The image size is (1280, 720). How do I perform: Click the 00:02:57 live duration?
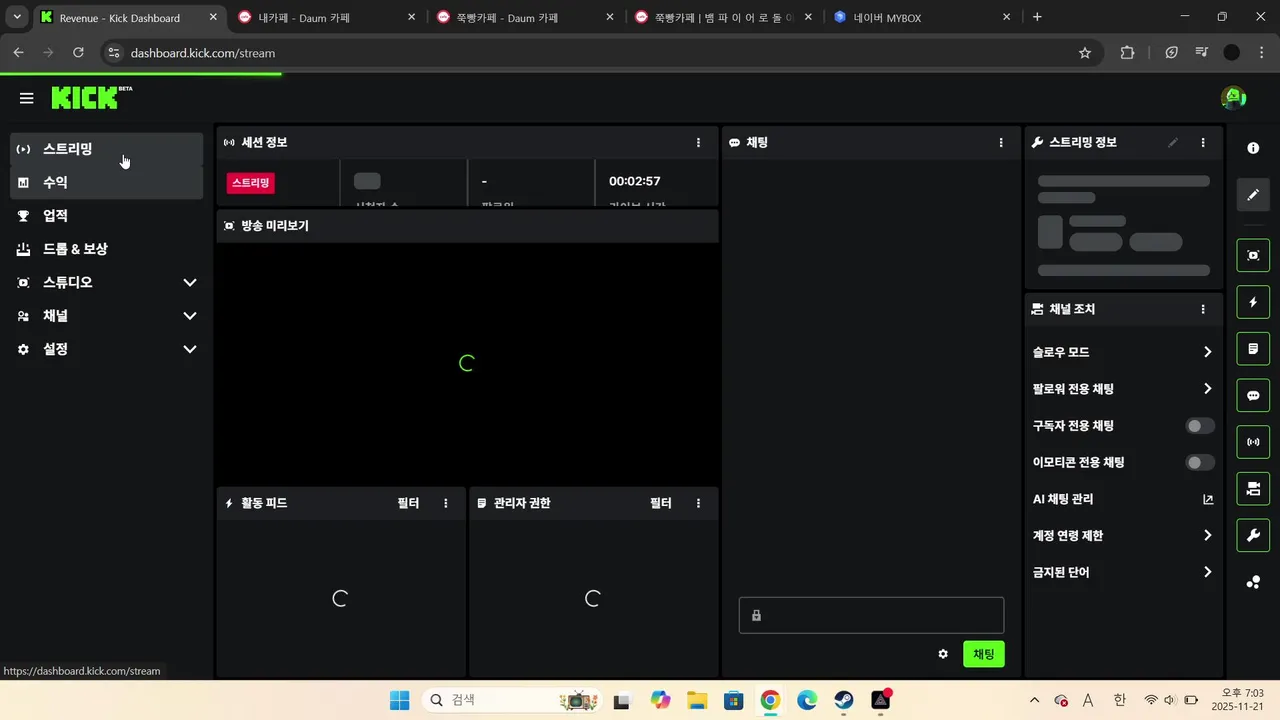[635, 181]
